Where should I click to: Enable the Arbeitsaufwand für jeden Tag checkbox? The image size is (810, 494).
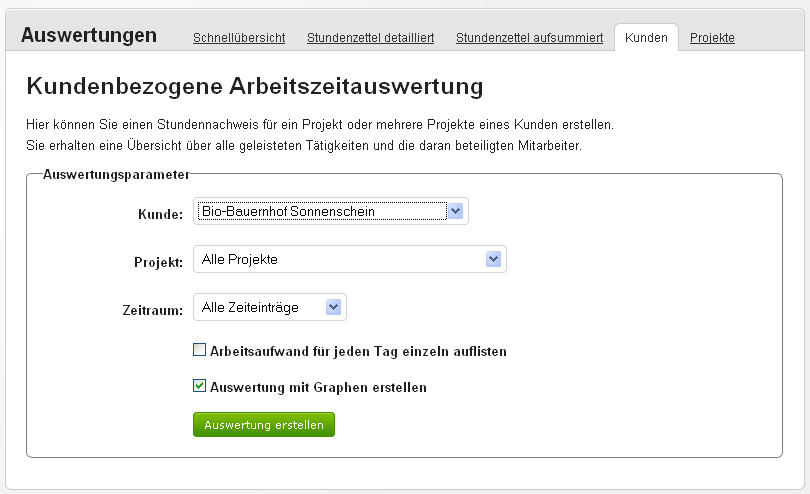coord(200,351)
